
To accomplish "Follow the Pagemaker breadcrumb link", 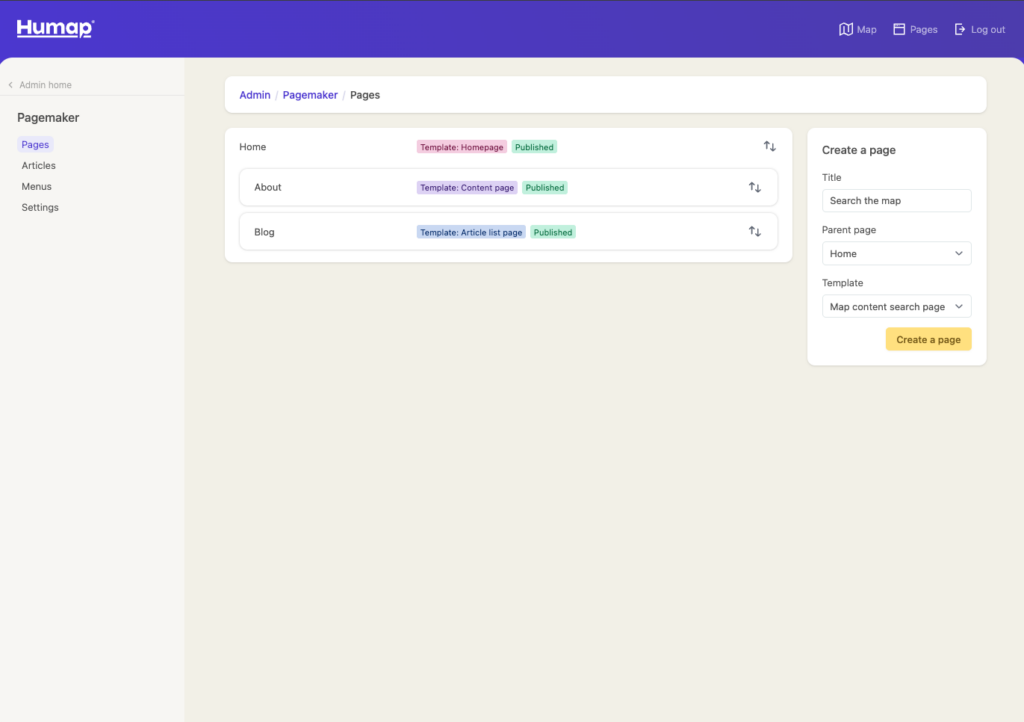I will coord(310,95).
